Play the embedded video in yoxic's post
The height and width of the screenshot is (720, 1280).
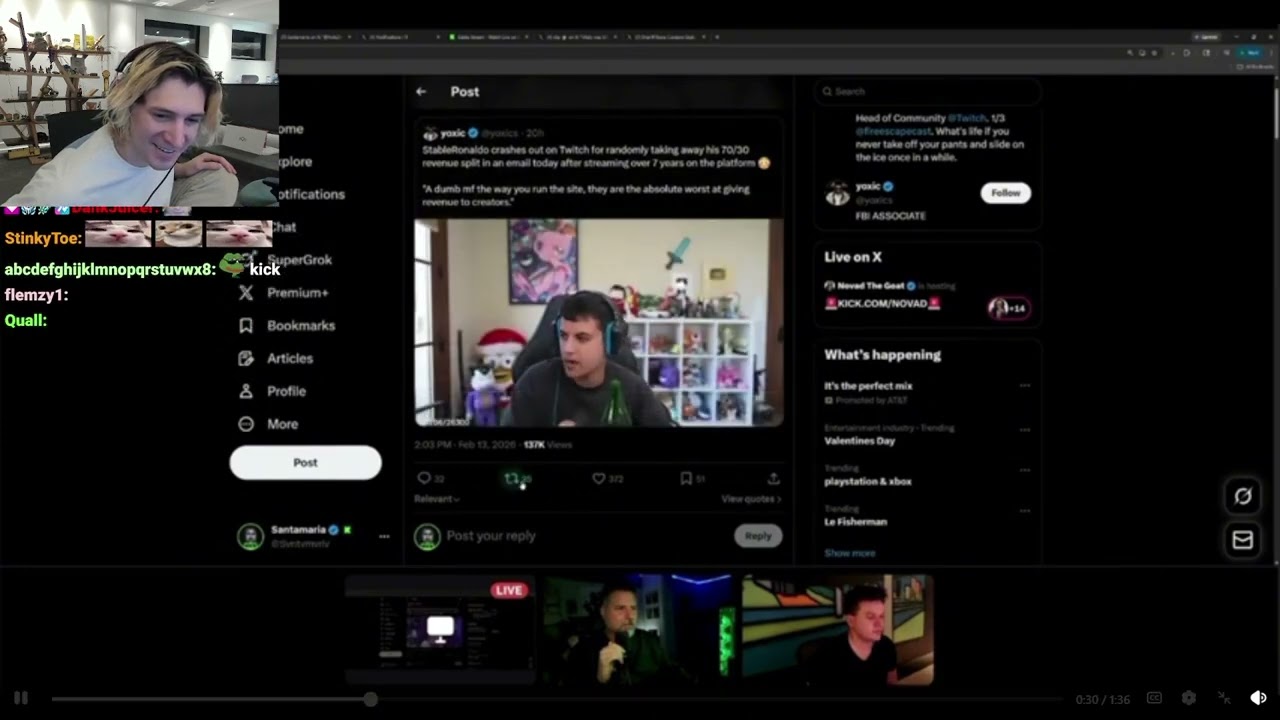pyautogui.click(x=598, y=323)
